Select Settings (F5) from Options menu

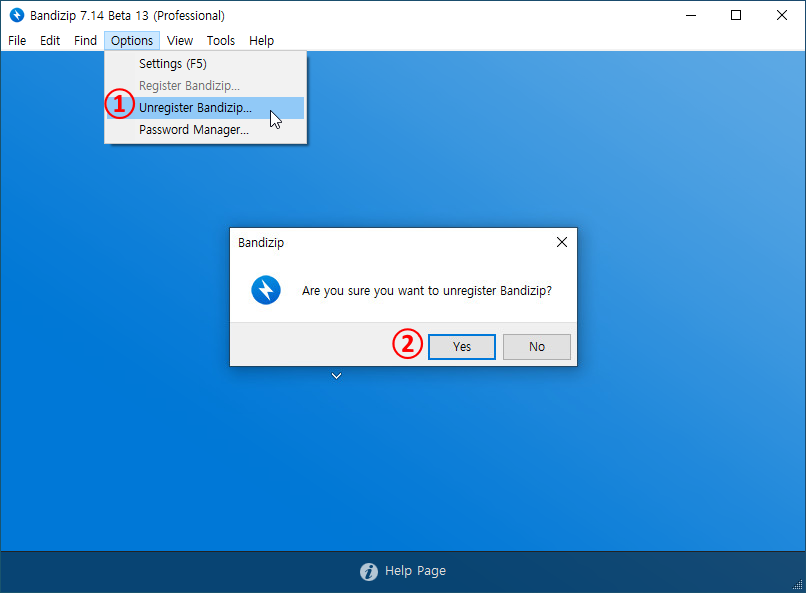pyautogui.click(x=173, y=64)
